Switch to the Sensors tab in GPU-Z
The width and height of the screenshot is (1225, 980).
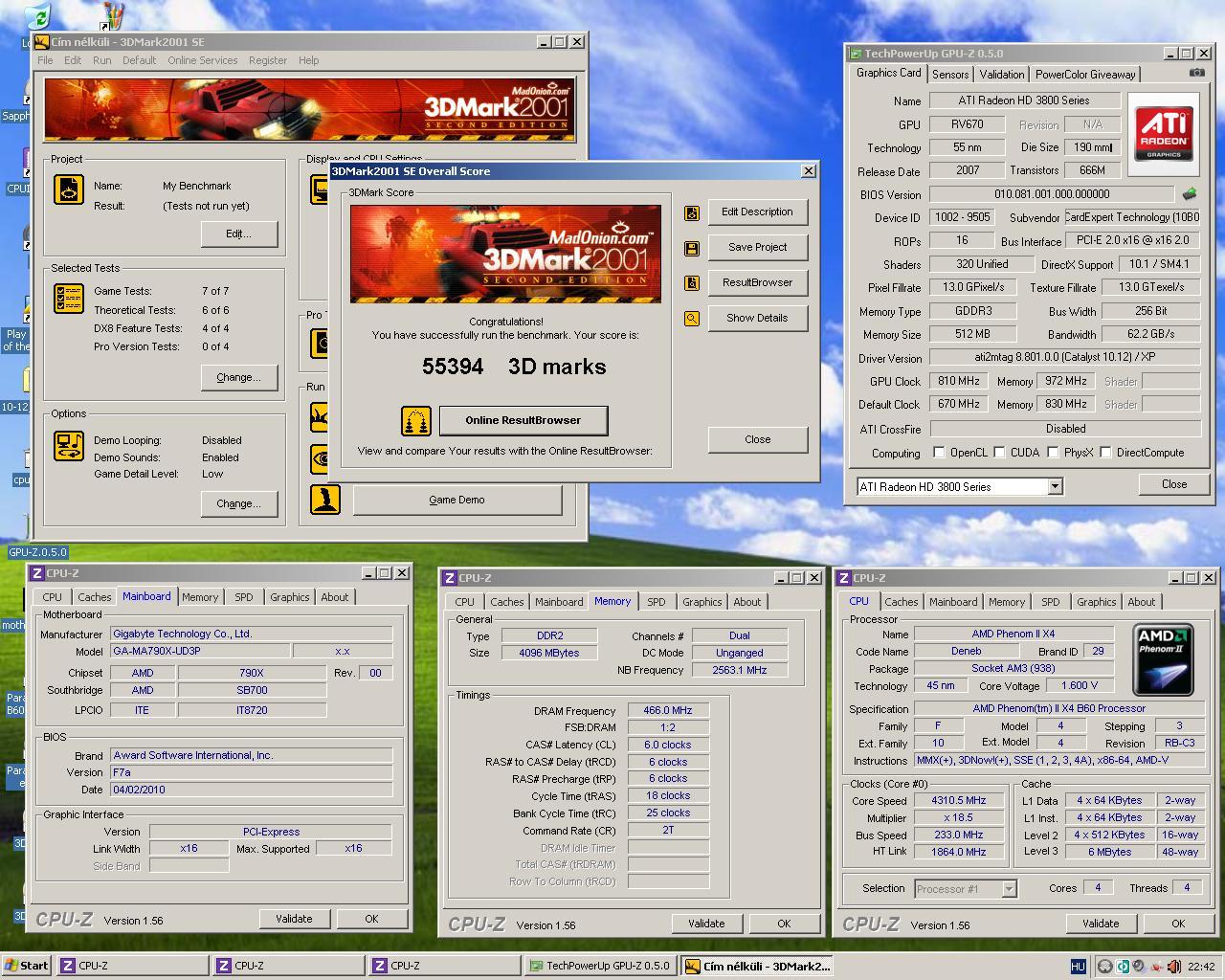[x=950, y=75]
